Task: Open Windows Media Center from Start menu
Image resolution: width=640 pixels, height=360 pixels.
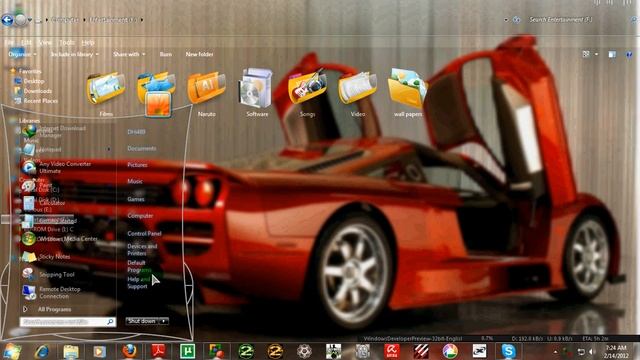Action: (x=59, y=239)
